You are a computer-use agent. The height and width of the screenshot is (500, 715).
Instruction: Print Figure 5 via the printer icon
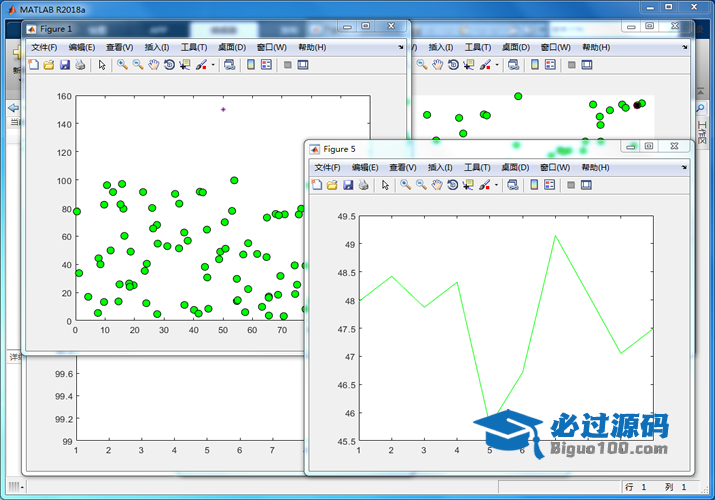(x=363, y=185)
